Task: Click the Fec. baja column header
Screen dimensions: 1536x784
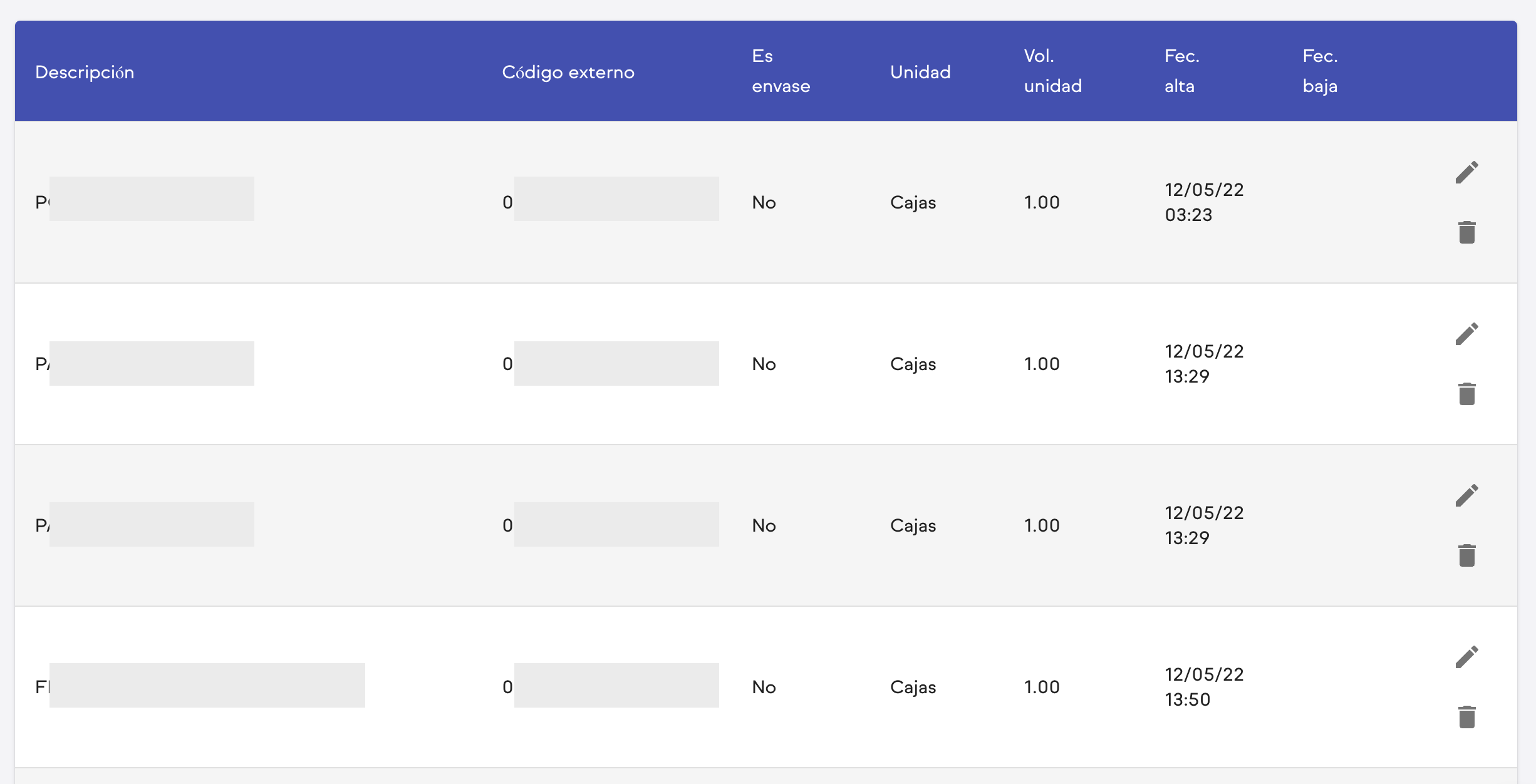Action: point(1320,71)
